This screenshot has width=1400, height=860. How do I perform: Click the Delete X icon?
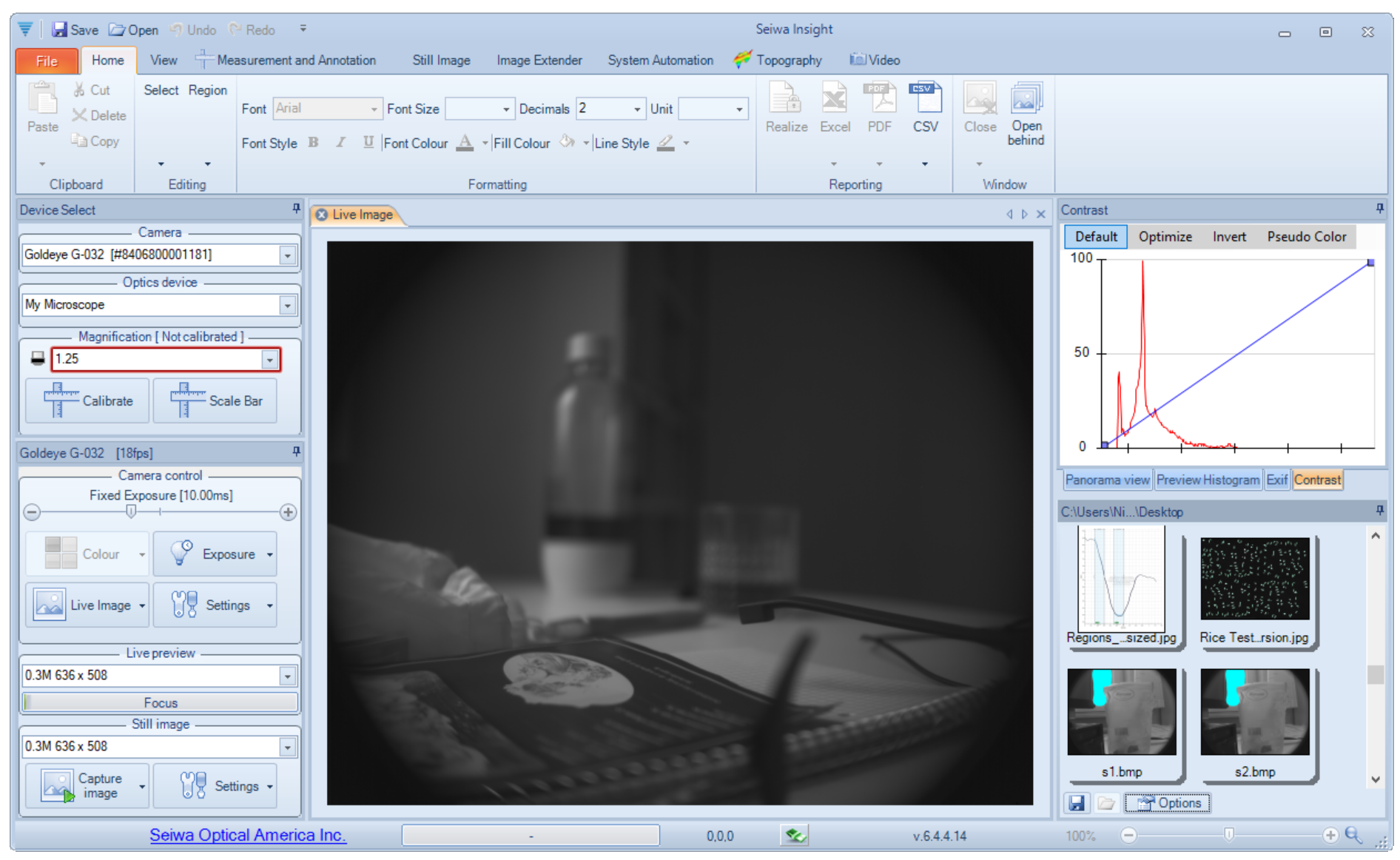coord(79,115)
